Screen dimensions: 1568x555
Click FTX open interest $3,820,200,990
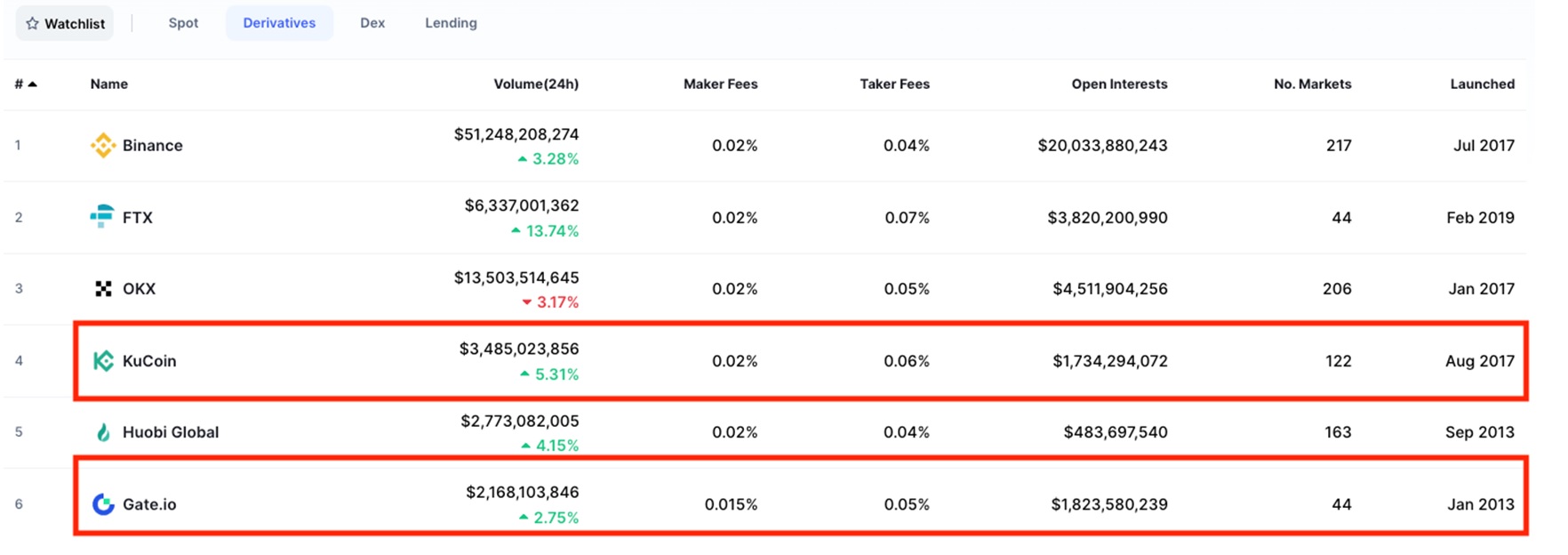click(1108, 218)
